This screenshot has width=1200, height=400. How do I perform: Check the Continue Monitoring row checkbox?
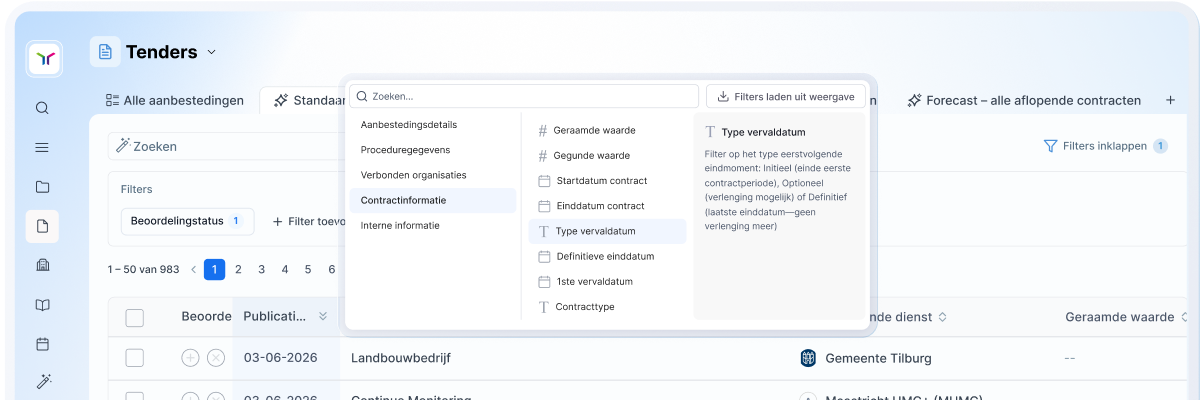coord(134,395)
